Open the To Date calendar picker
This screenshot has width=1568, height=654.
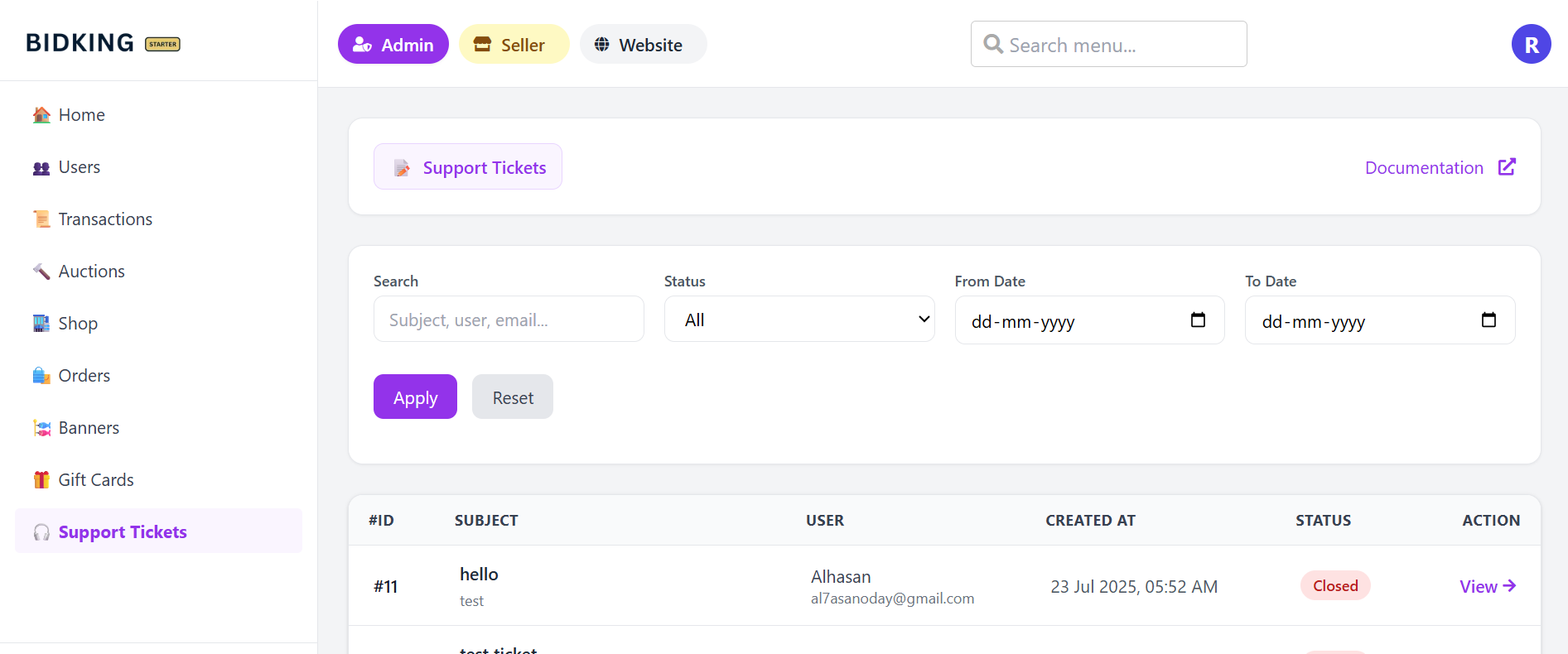point(1488,320)
